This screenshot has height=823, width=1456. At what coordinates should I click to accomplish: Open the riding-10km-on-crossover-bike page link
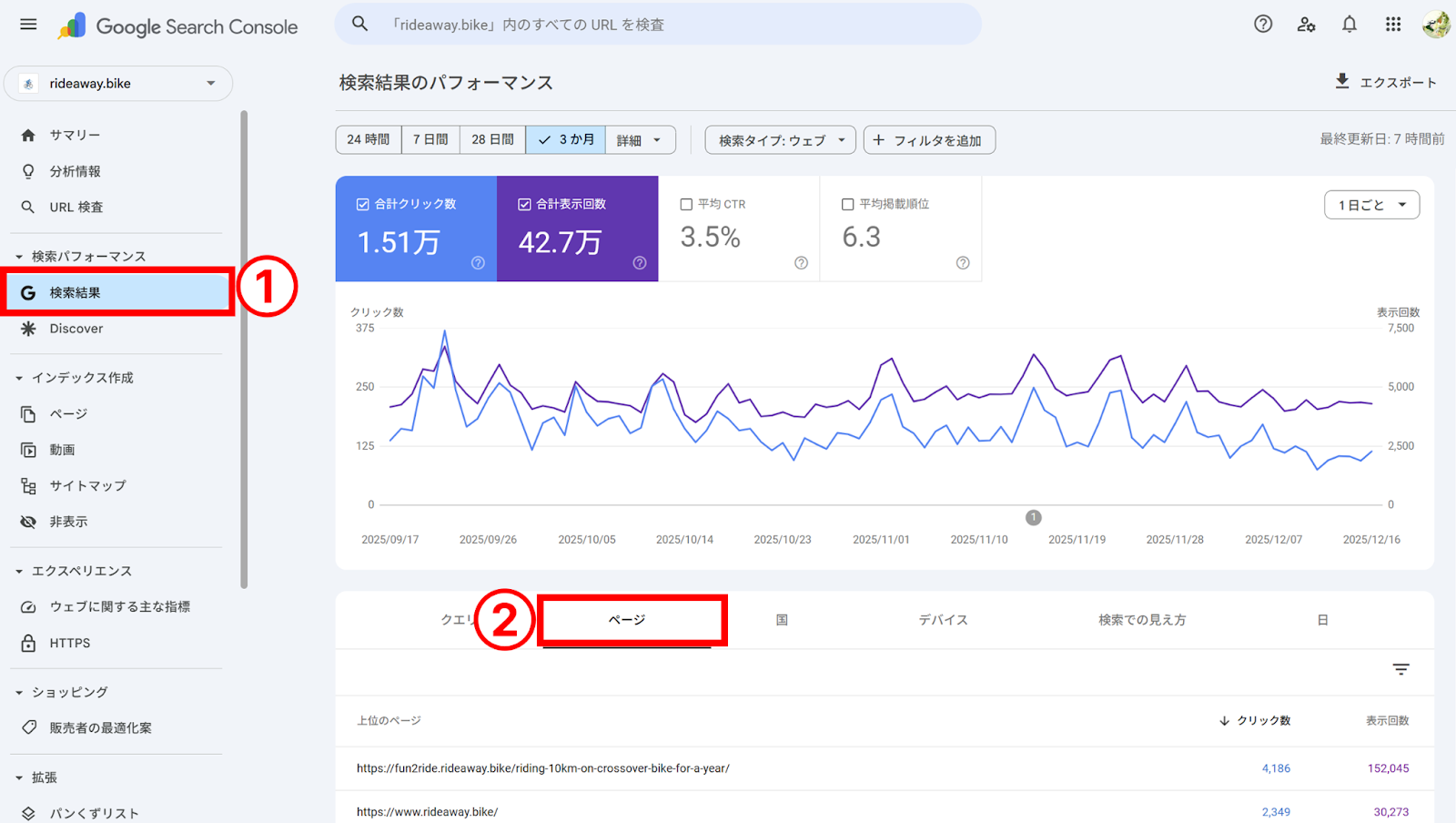point(543,767)
